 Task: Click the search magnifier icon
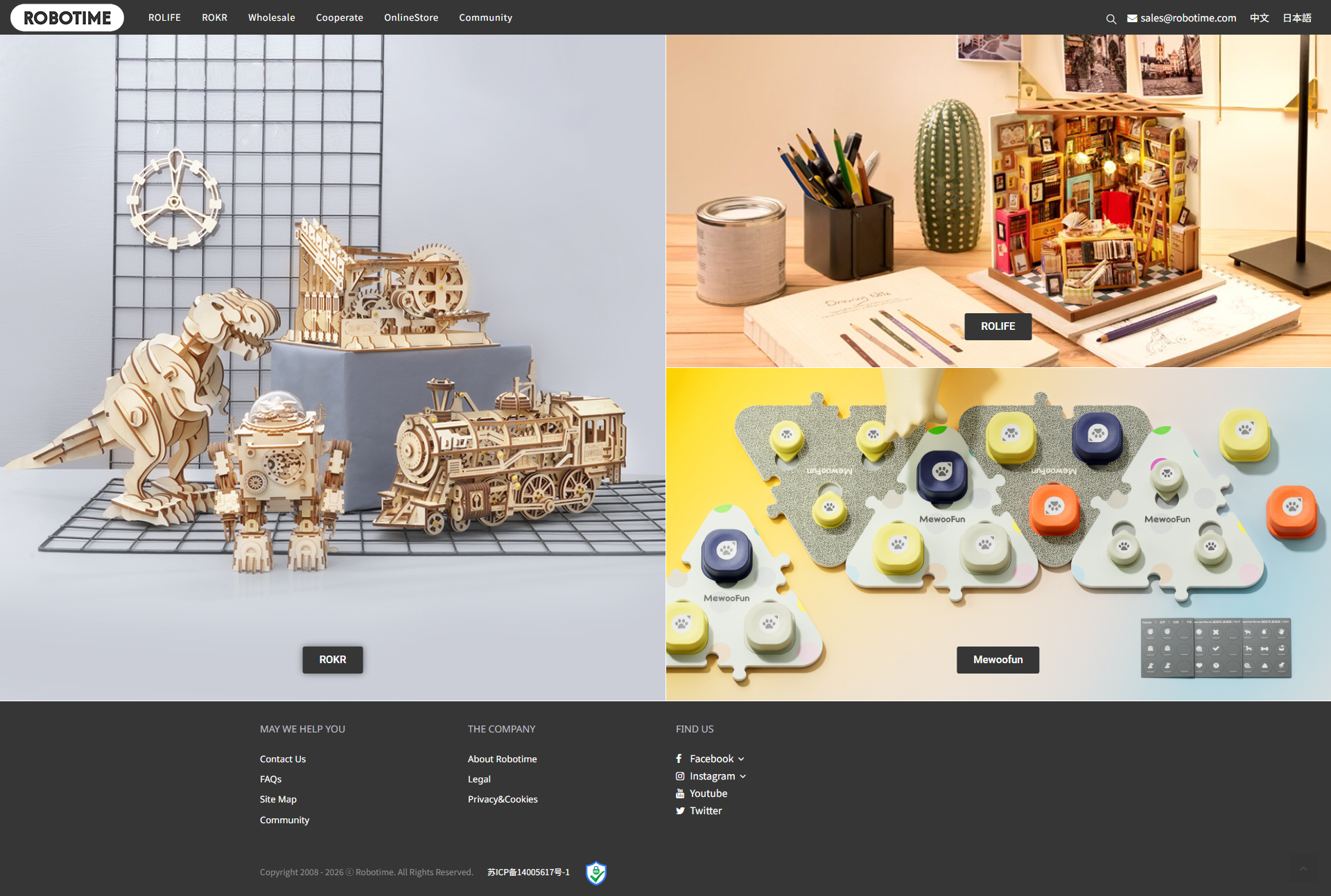[x=1111, y=19]
